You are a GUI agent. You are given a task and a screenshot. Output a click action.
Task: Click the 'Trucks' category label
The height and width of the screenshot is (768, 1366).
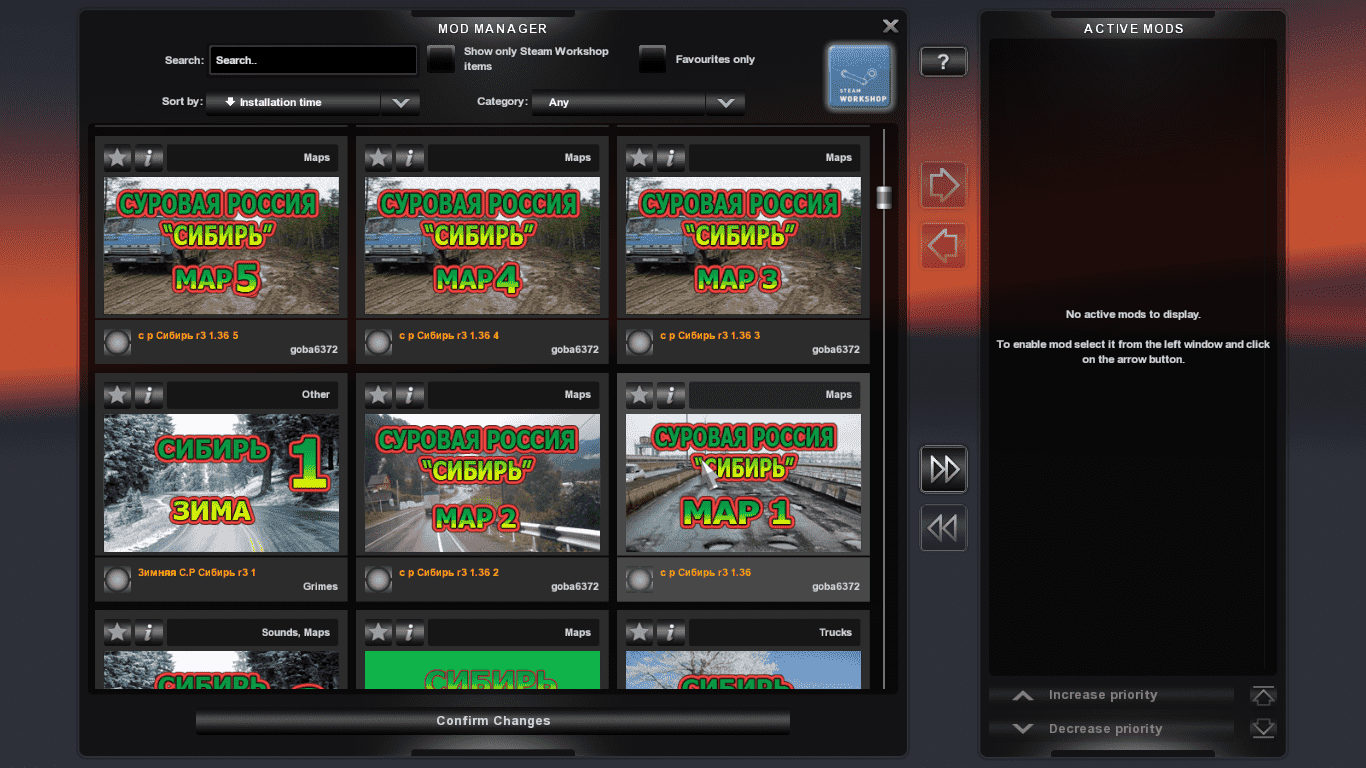coord(836,632)
